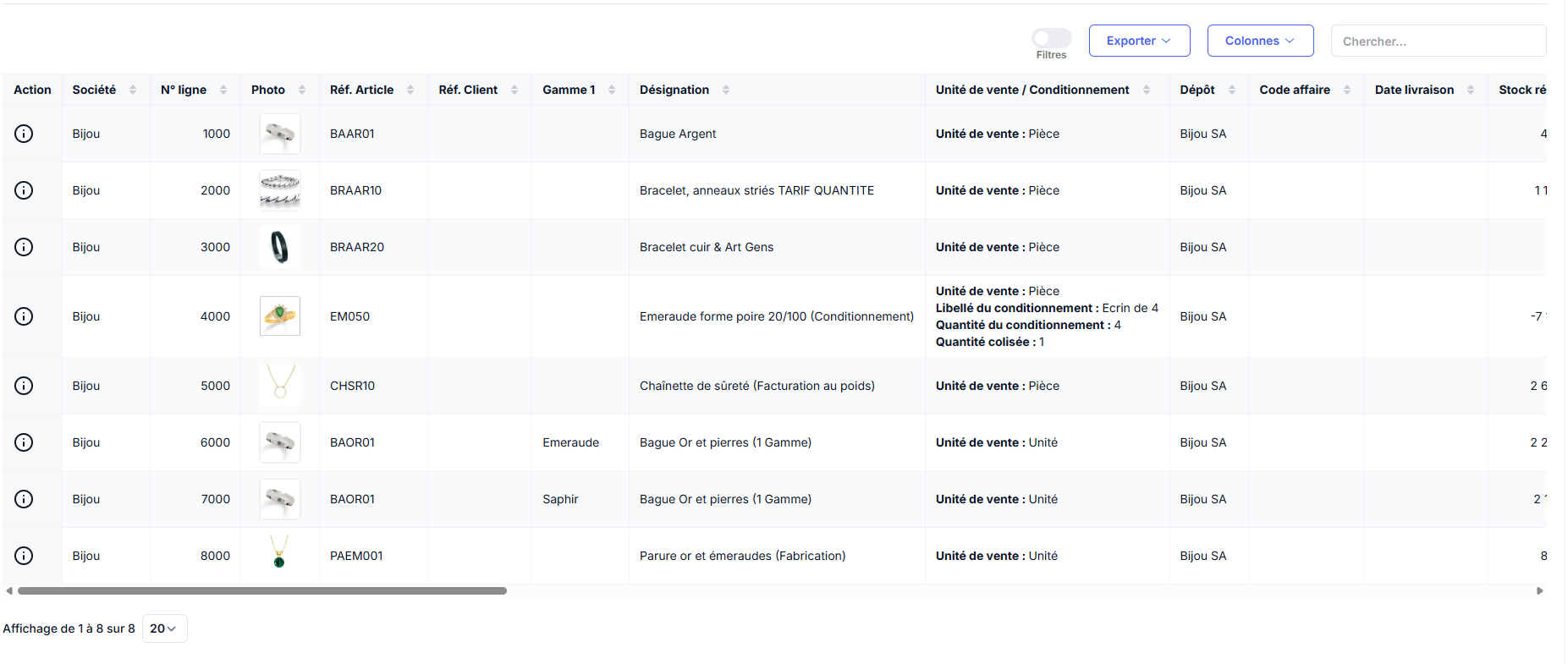
Task: Open info icon for Bague Argent row
Action: pyautogui.click(x=24, y=134)
